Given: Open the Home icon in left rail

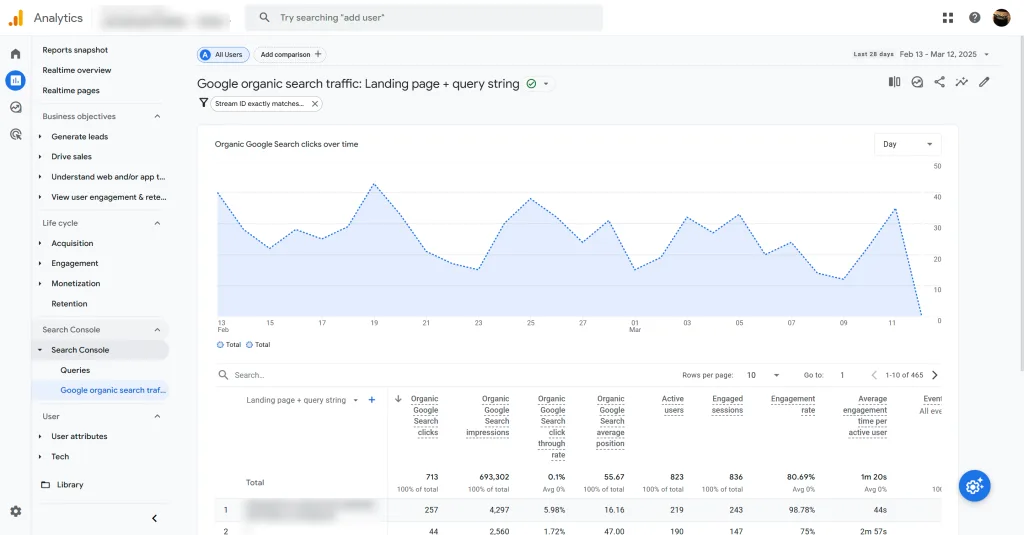Looking at the screenshot, I should 16,54.
